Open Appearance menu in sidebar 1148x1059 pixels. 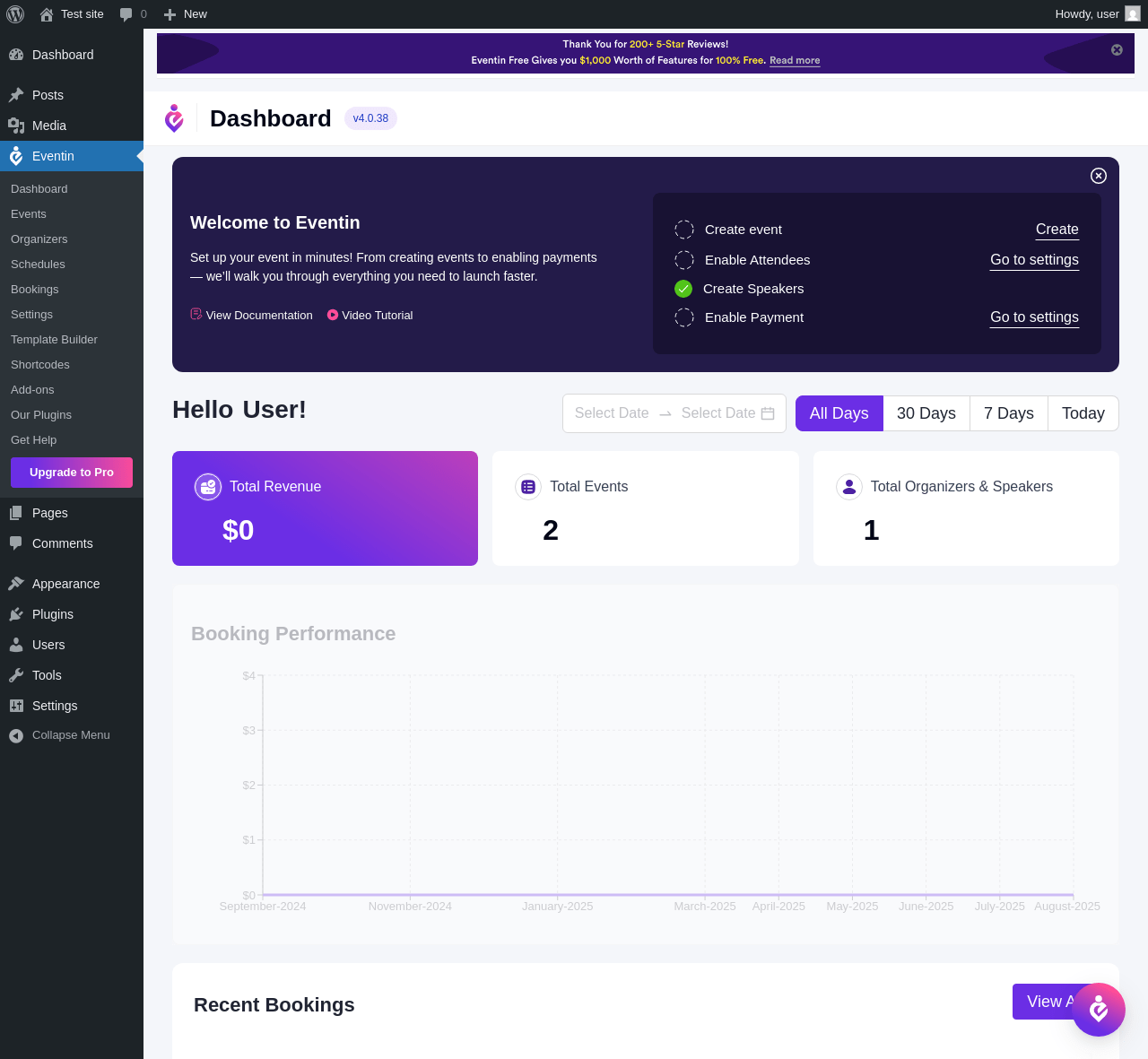pyautogui.click(x=72, y=584)
